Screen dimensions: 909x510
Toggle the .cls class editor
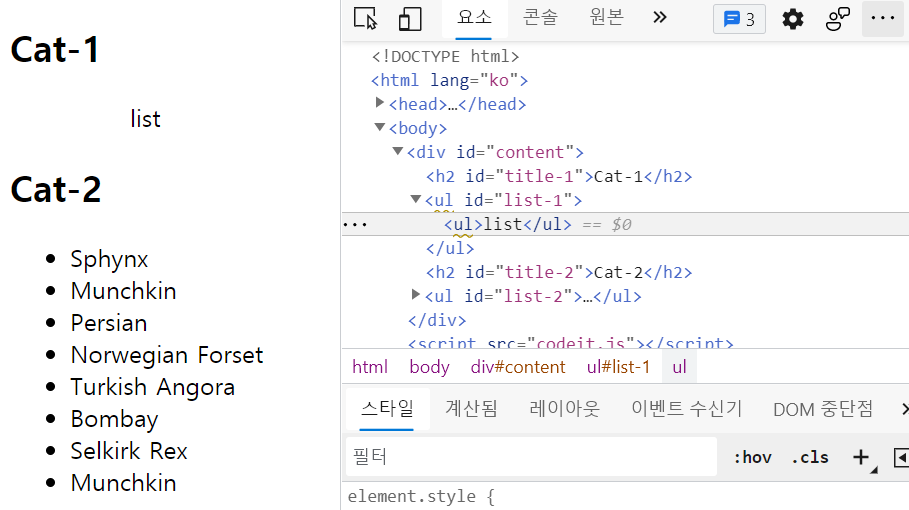pos(810,457)
